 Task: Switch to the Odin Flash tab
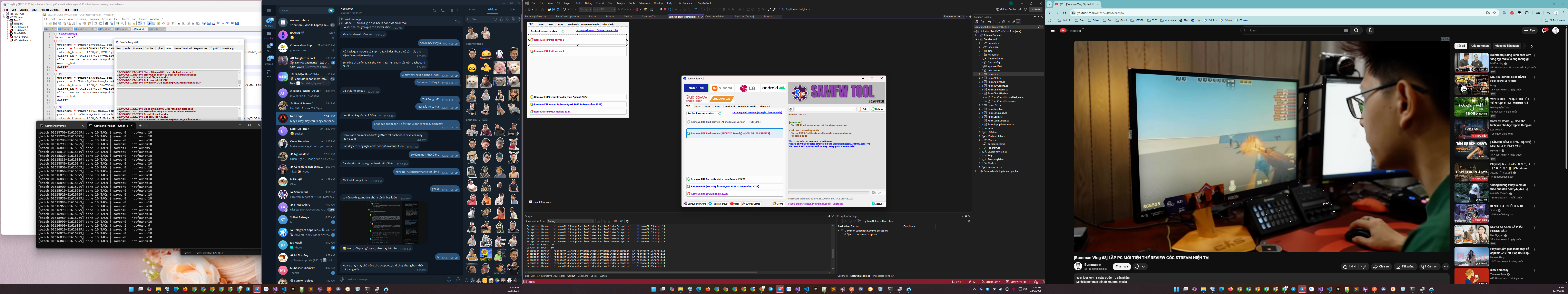coord(765,107)
